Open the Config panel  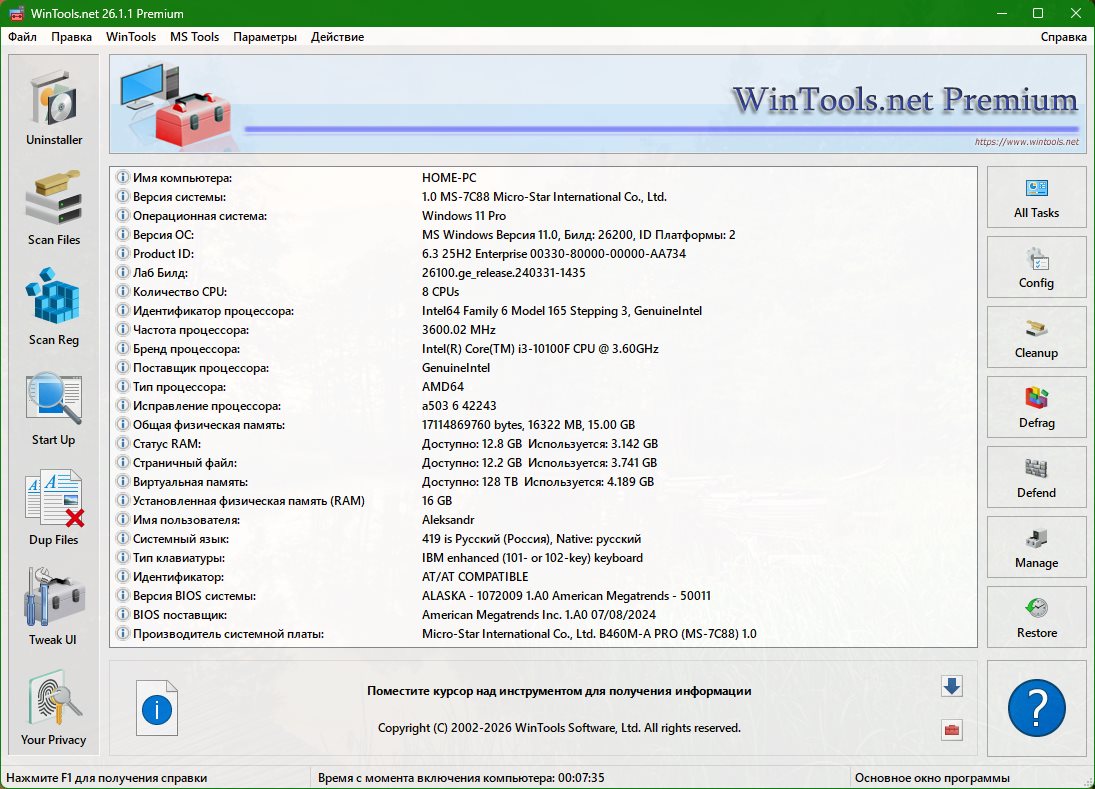click(x=1036, y=267)
